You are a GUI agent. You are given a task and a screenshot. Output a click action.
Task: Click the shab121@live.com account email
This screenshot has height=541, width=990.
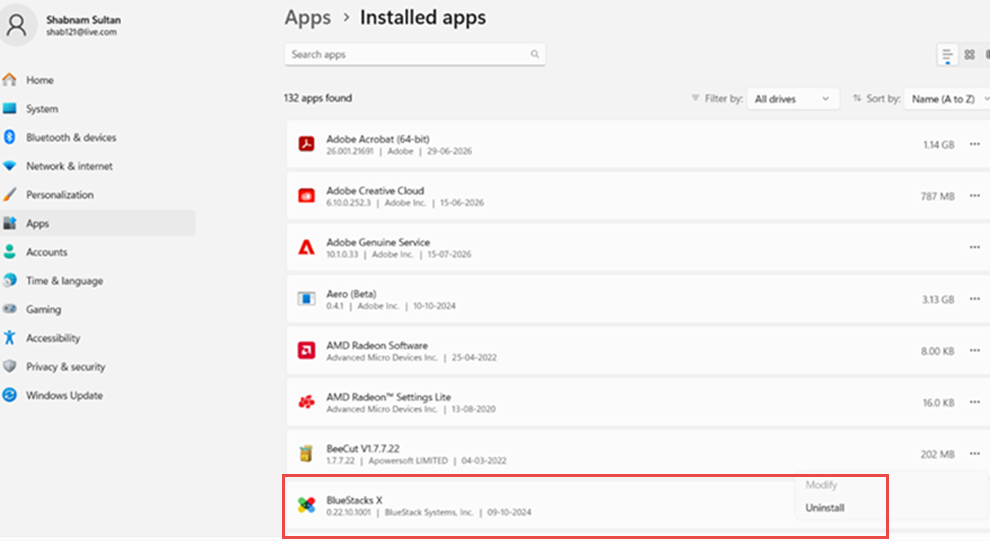(x=81, y=32)
